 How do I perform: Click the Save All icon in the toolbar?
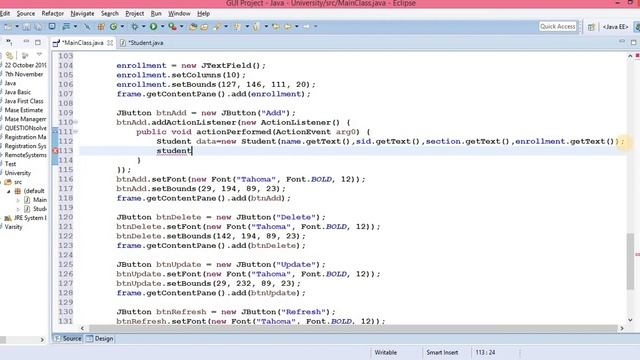point(38,27)
